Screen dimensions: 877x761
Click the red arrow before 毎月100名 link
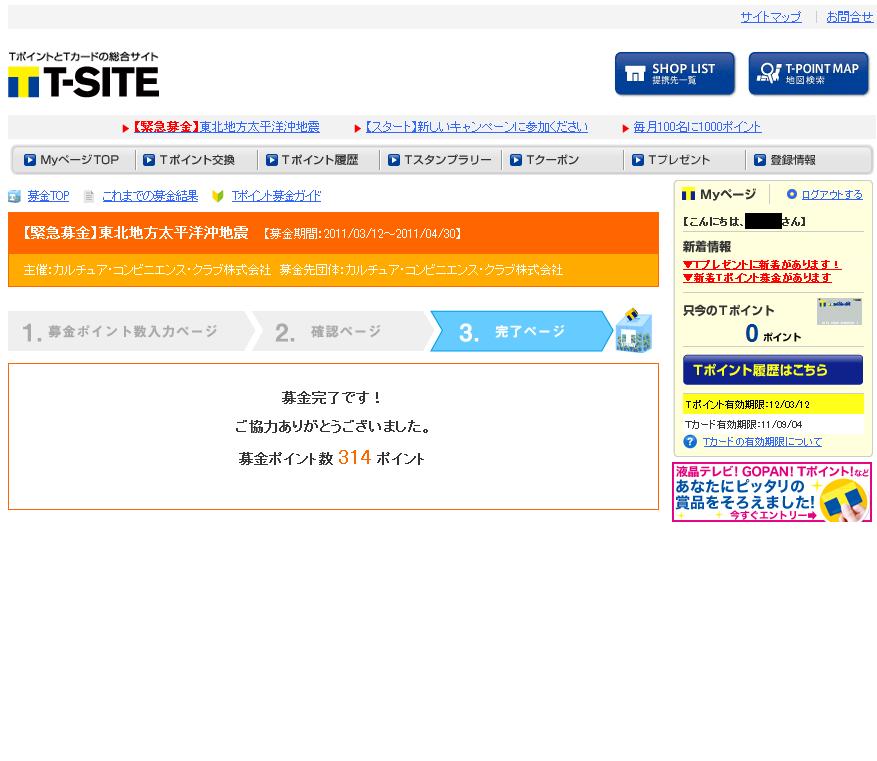[625, 128]
